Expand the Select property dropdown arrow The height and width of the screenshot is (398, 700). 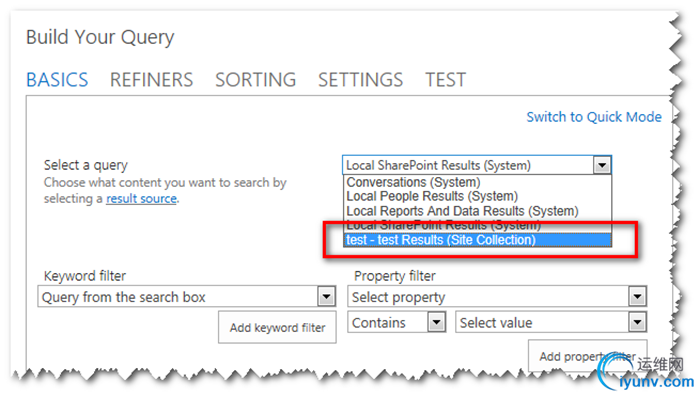click(x=637, y=296)
